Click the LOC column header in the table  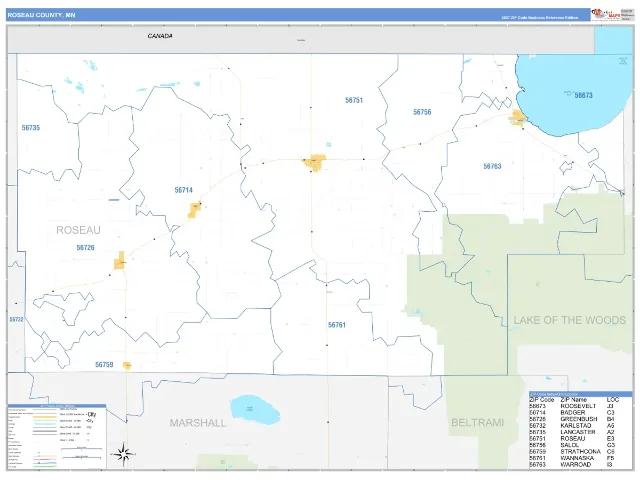coord(613,400)
